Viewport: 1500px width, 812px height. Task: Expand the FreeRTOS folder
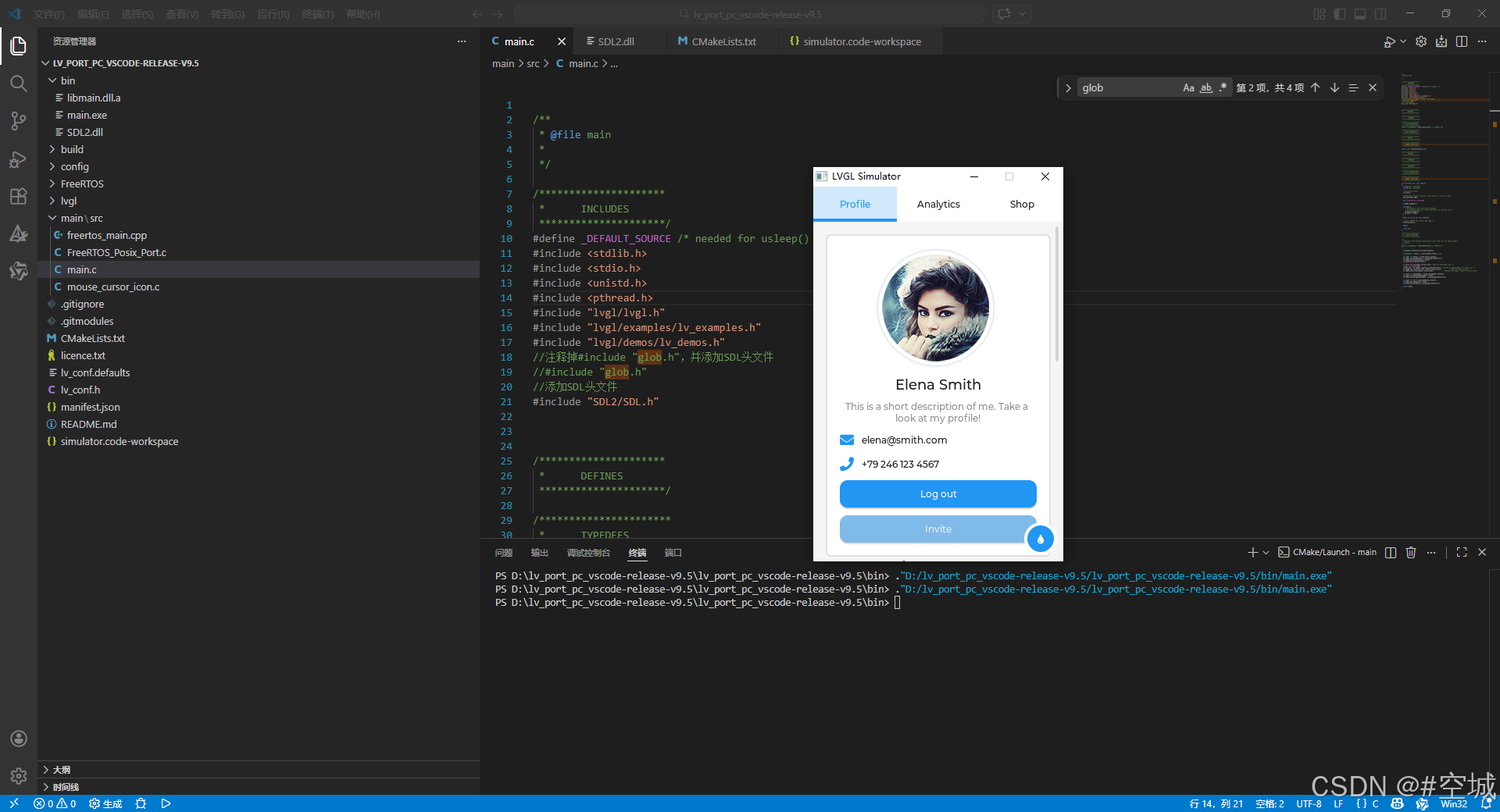tap(82, 183)
